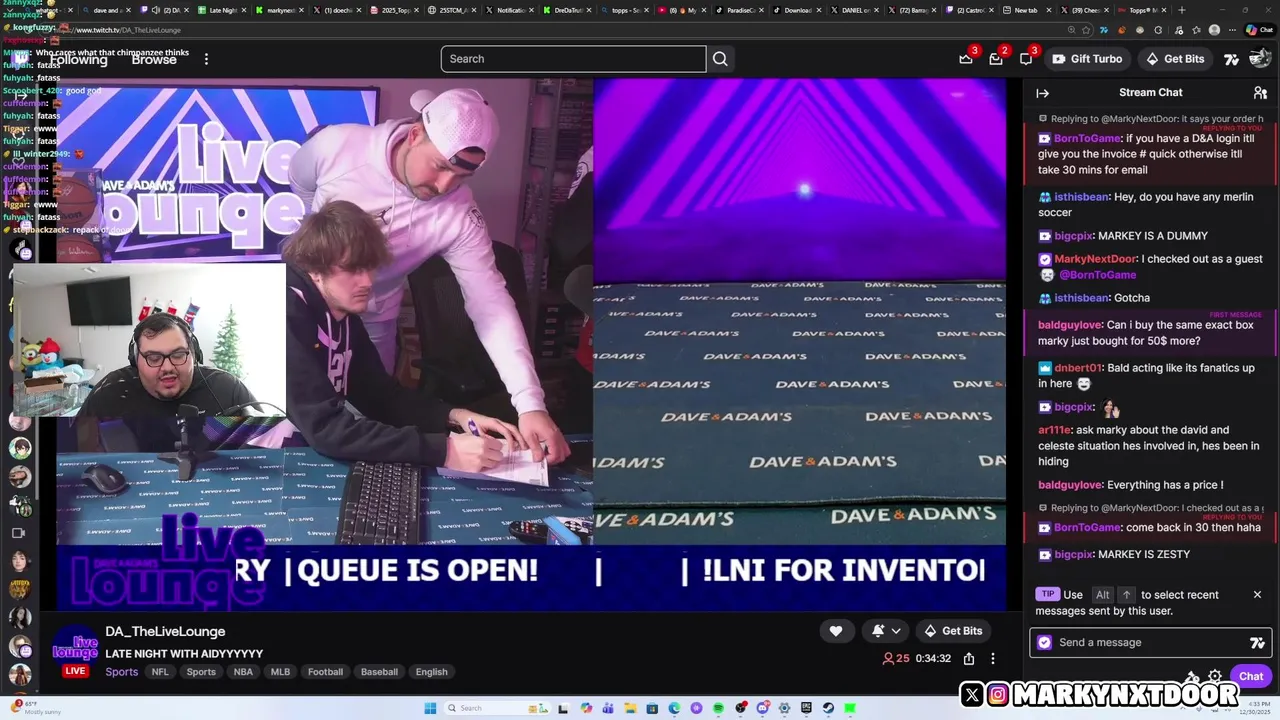1280x720 pixels.
Task: Click the search magnifier button
Action: [720, 59]
